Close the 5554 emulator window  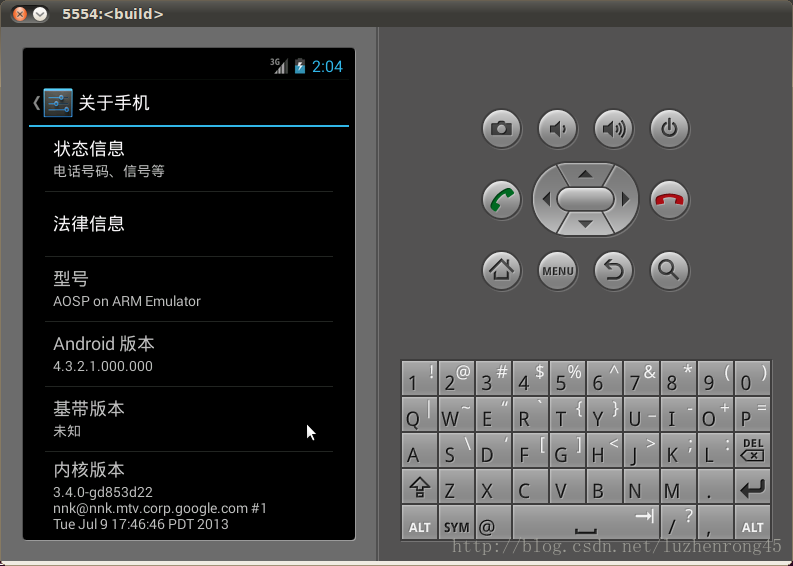coord(20,14)
